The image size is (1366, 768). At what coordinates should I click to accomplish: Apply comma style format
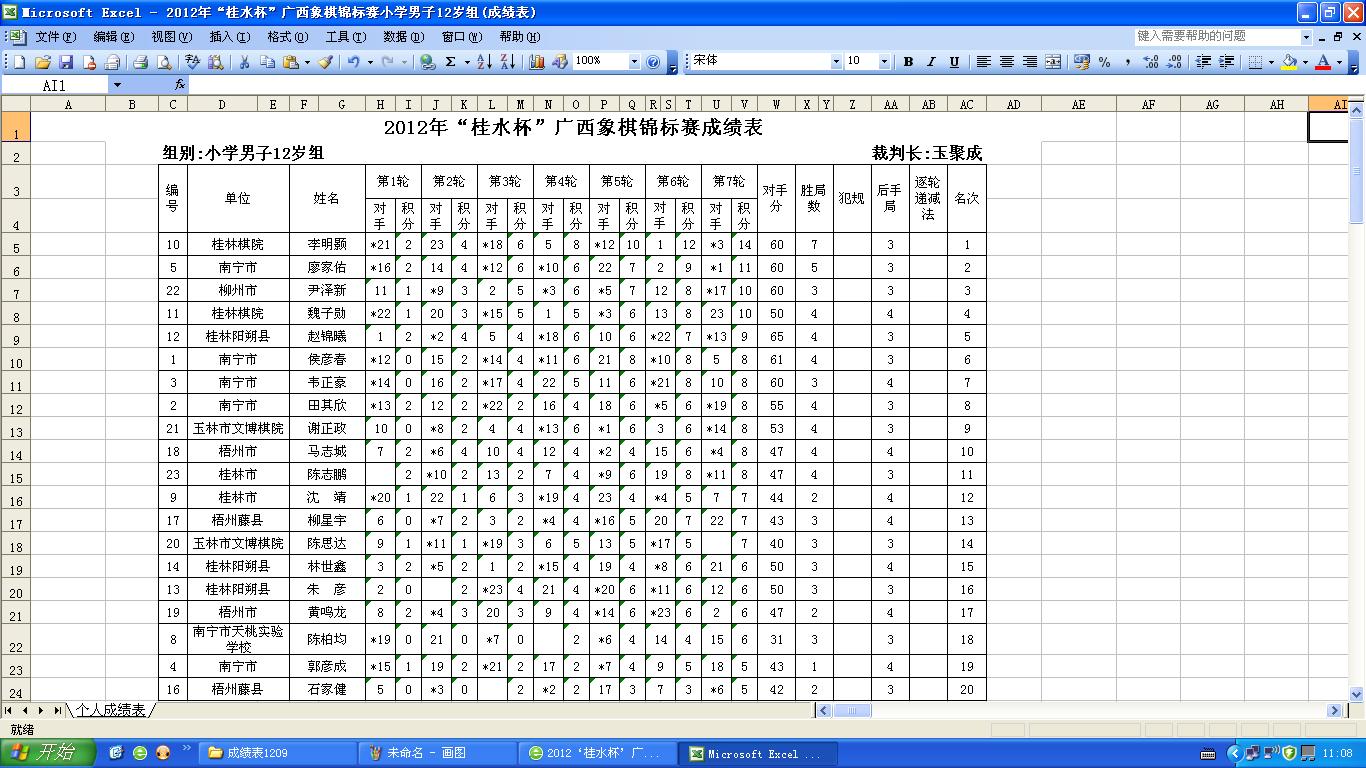click(1128, 61)
